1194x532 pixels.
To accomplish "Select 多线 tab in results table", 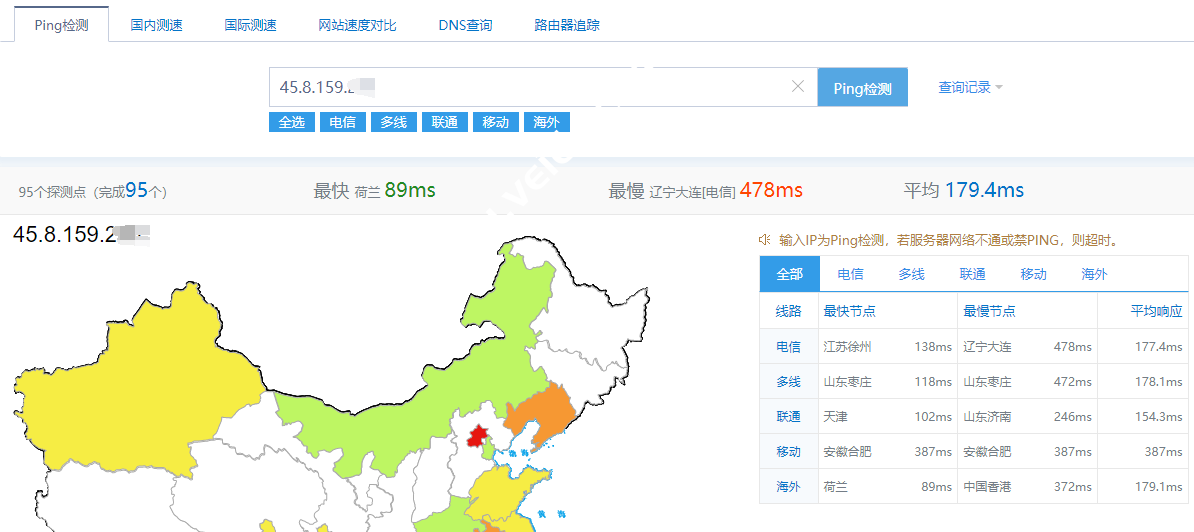I will pos(911,274).
